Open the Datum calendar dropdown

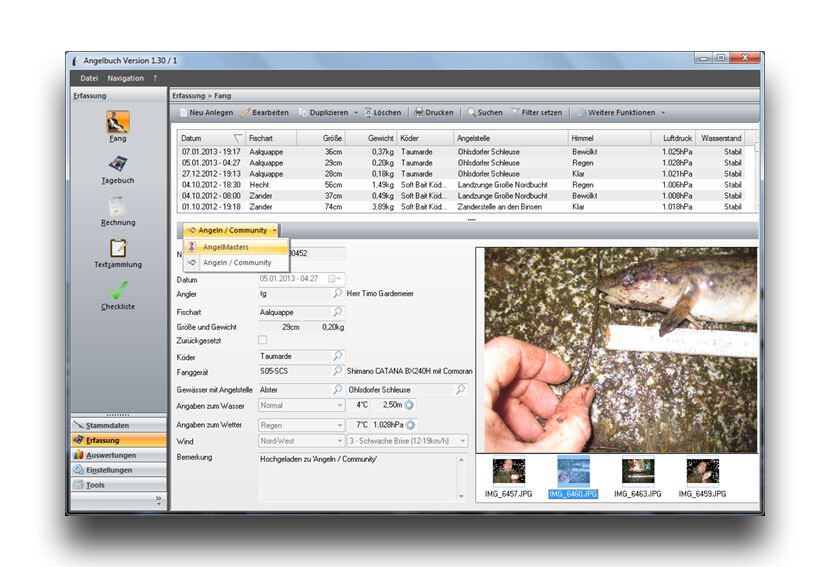(334, 279)
